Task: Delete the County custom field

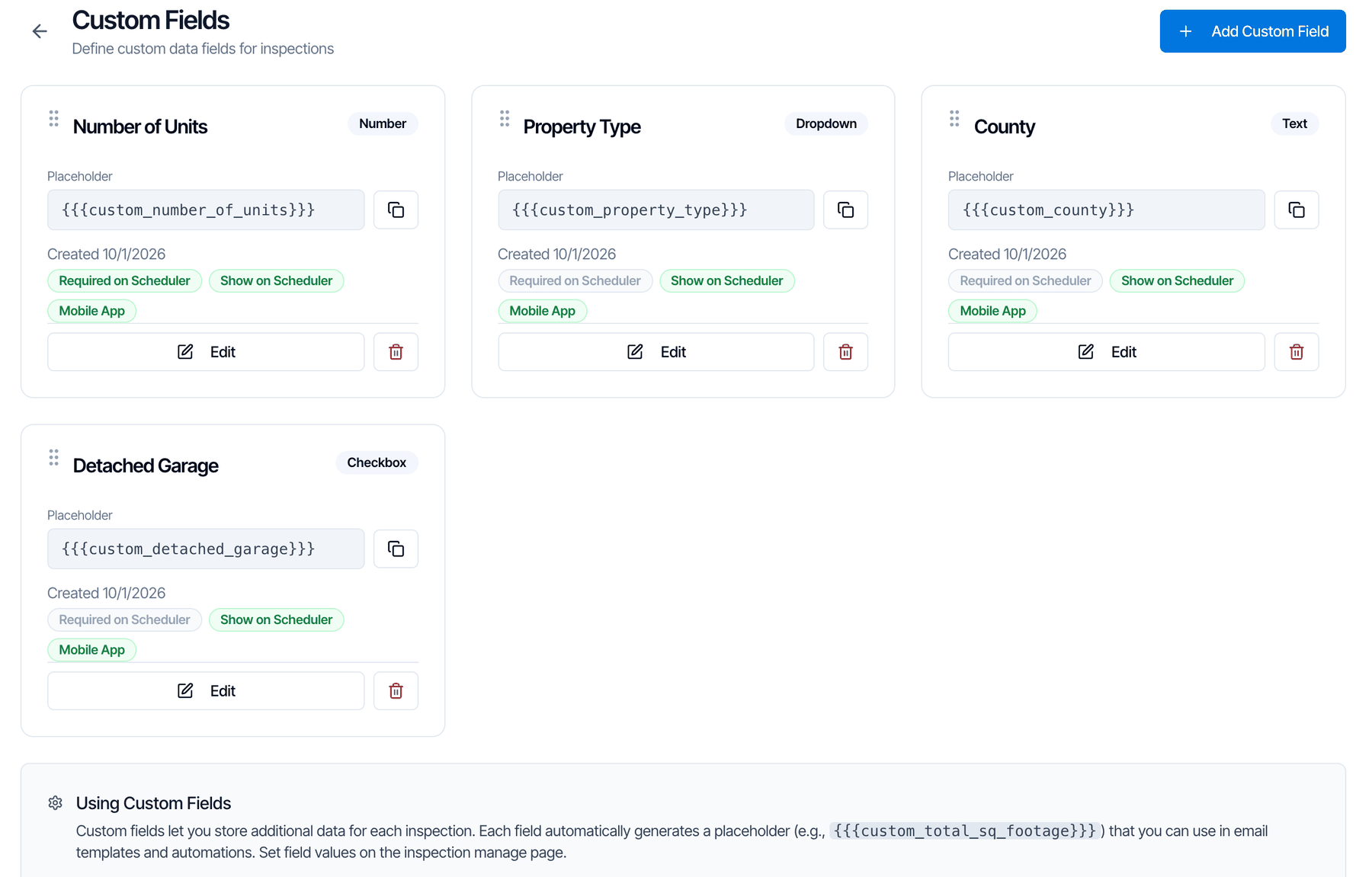Action: pyautogui.click(x=1296, y=352)
